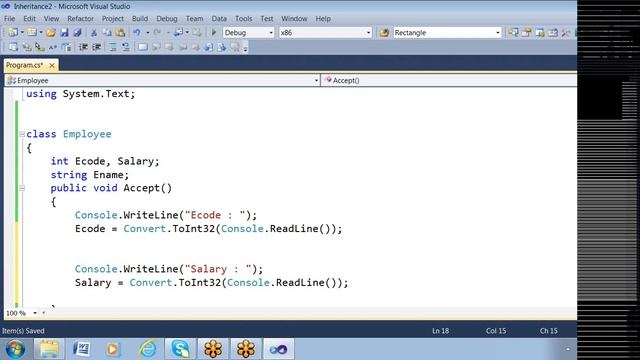Click the Paste toolbar icon
This screenshot has width=640, height=360.
coord(120,33)
